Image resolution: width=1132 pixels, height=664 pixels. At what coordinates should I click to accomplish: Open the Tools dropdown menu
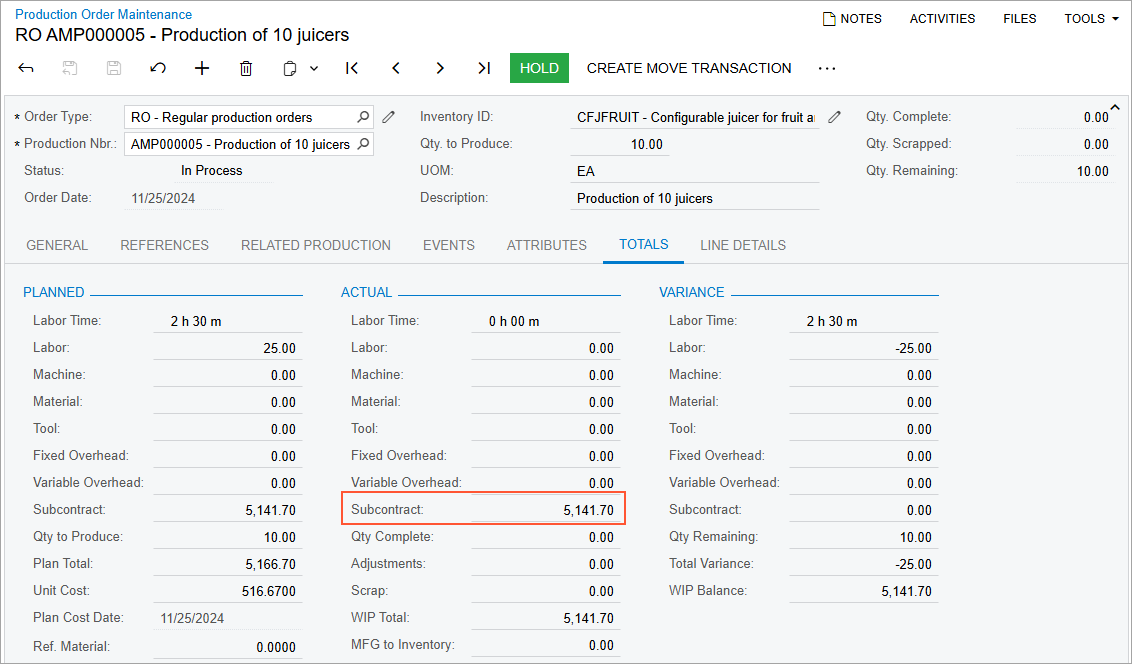[x=1091, y=18]
